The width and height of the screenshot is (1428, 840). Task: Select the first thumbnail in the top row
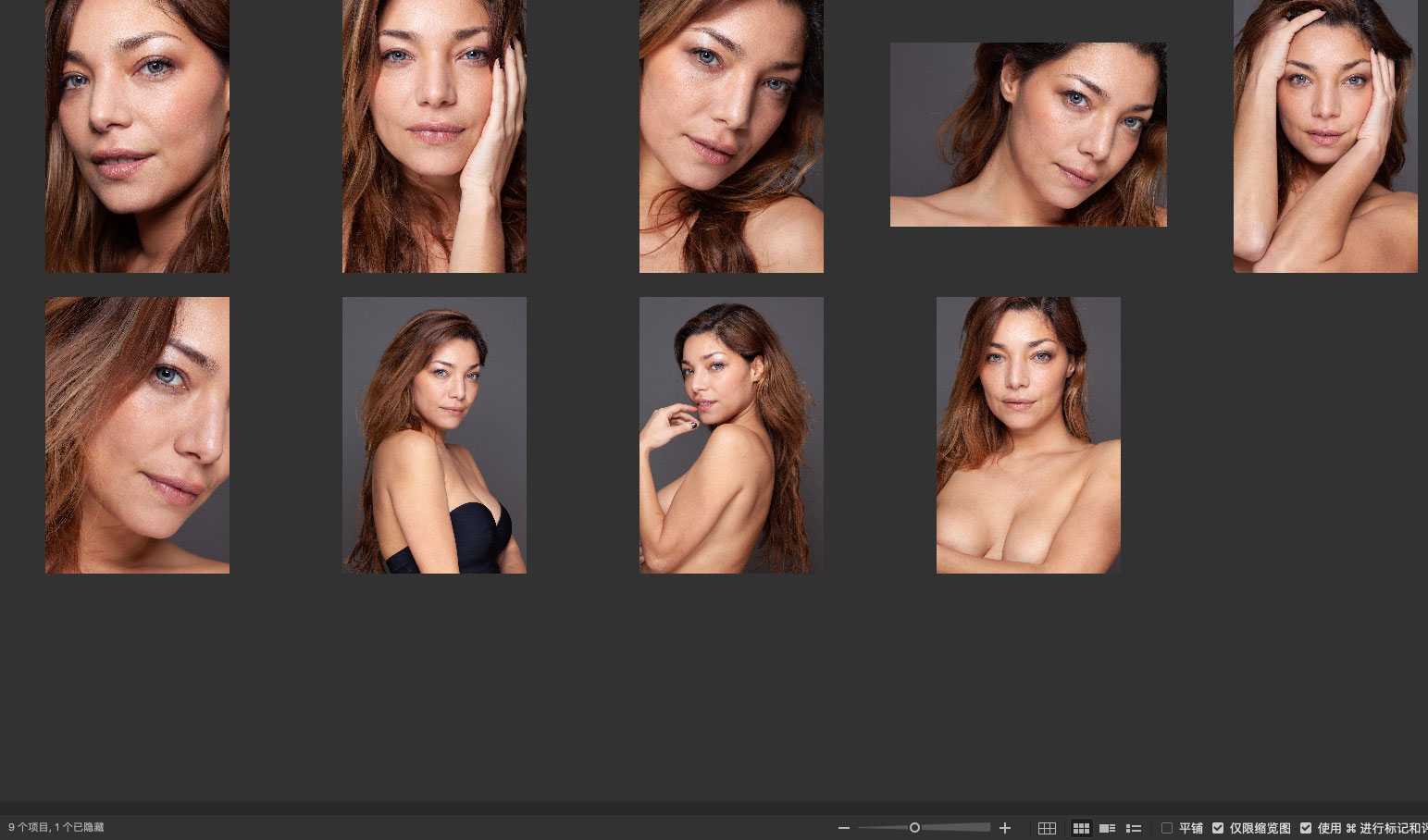[137, 136]
